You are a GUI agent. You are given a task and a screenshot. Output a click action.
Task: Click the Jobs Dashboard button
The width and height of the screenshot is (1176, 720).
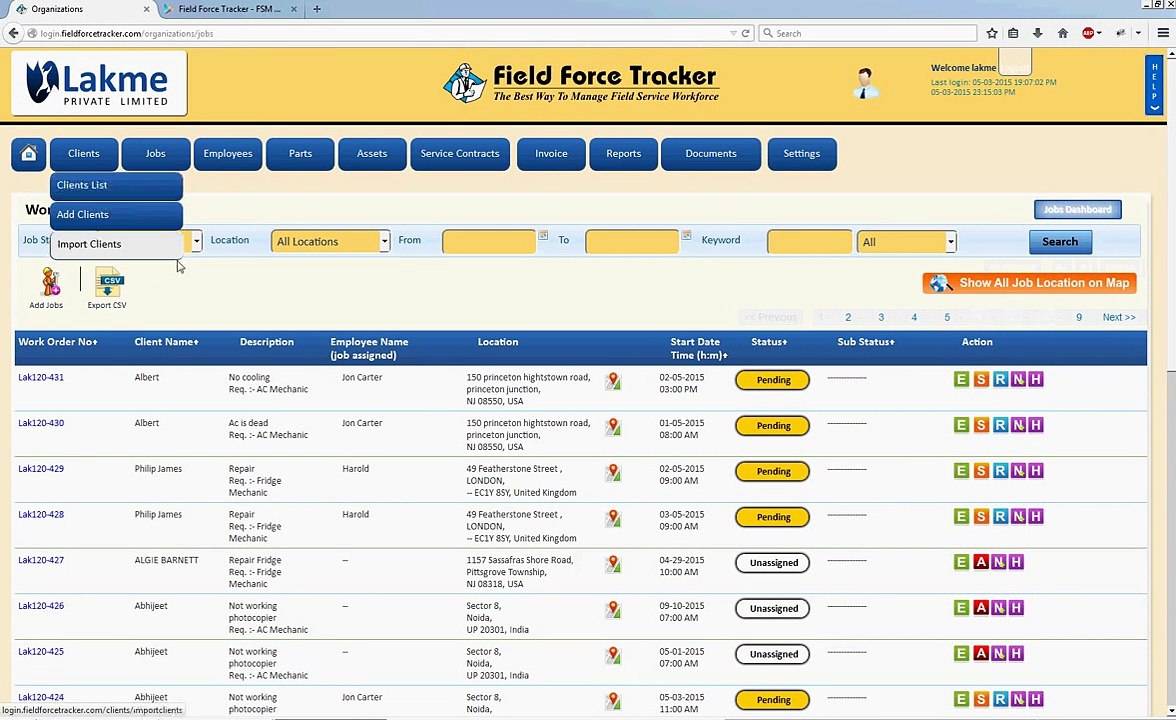[x=1078, y=209]
